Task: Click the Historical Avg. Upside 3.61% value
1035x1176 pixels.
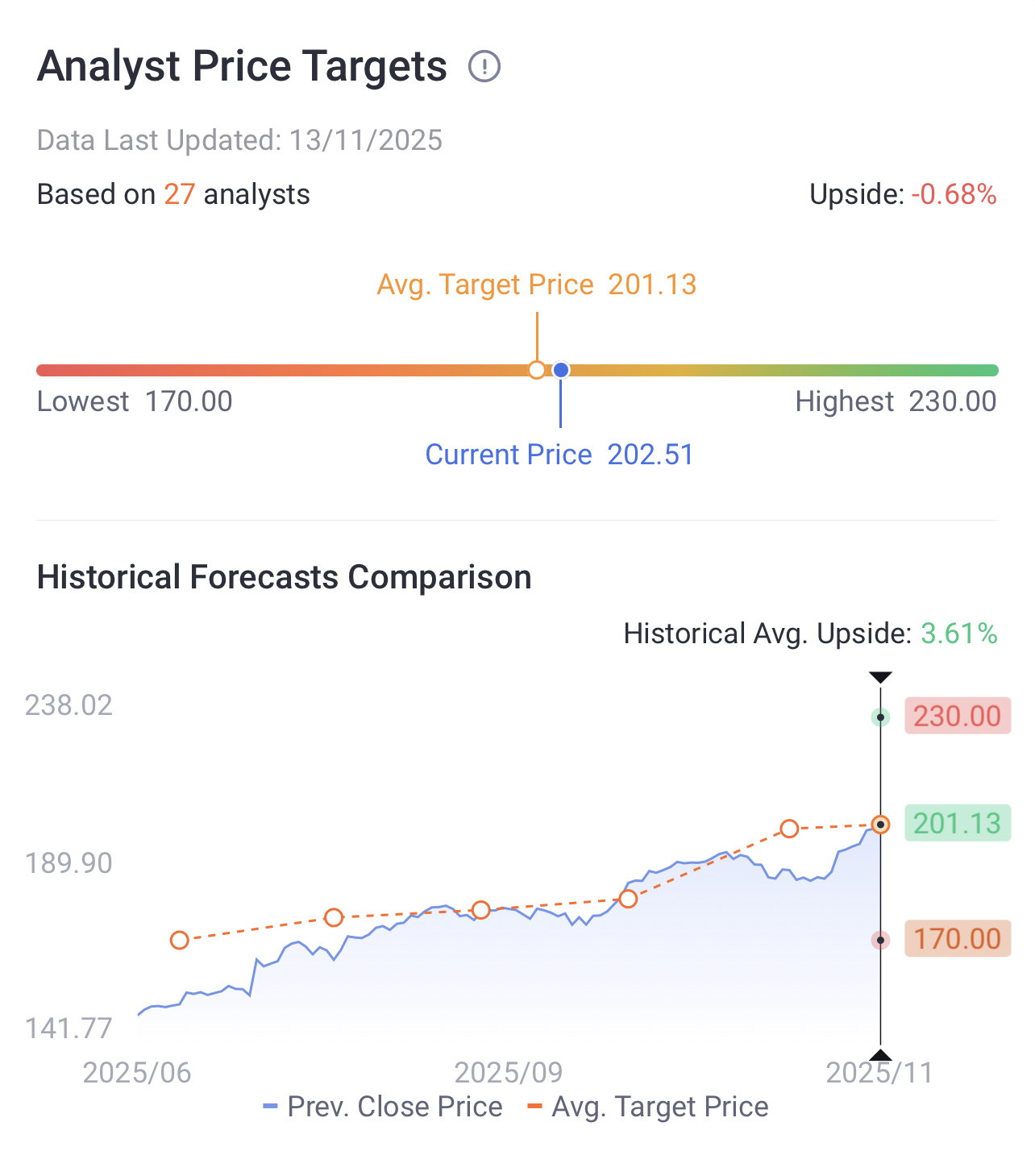Action: pos(959,634)
